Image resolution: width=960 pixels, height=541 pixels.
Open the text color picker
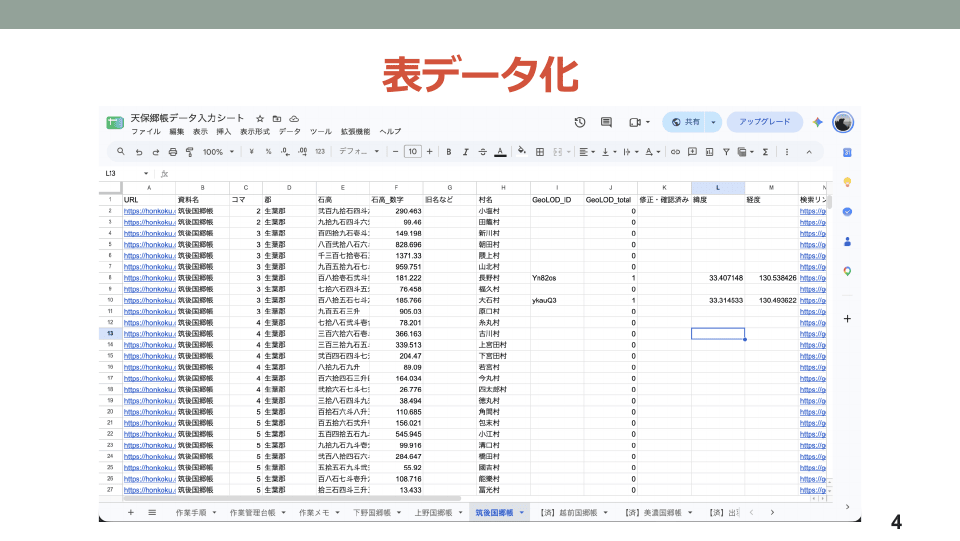(500, 152)
